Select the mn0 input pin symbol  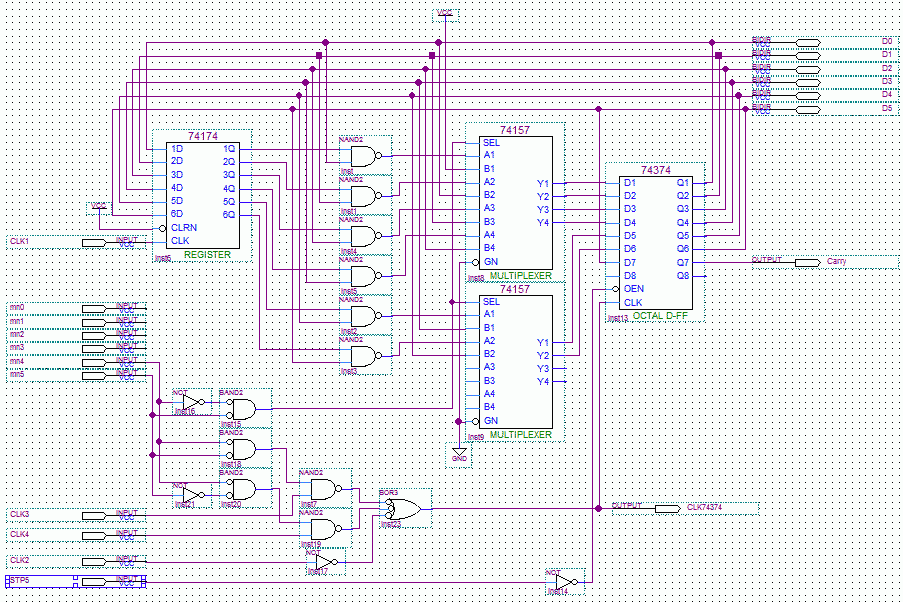(94, 309)
